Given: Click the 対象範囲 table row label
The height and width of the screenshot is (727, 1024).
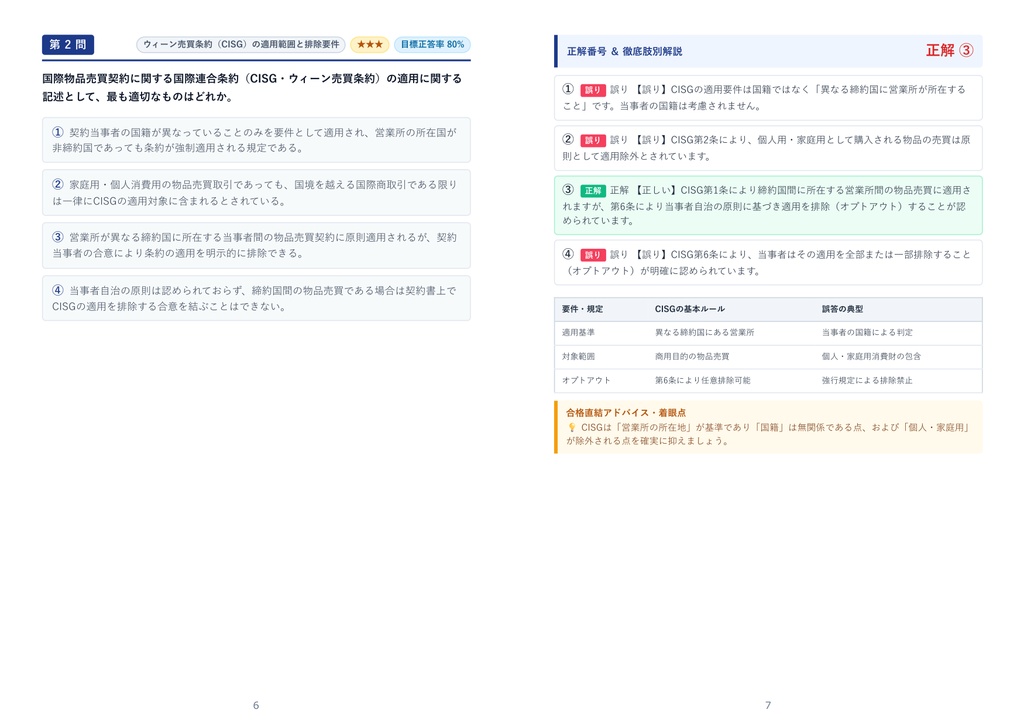Looking at the screenshot, I should 578,357.
